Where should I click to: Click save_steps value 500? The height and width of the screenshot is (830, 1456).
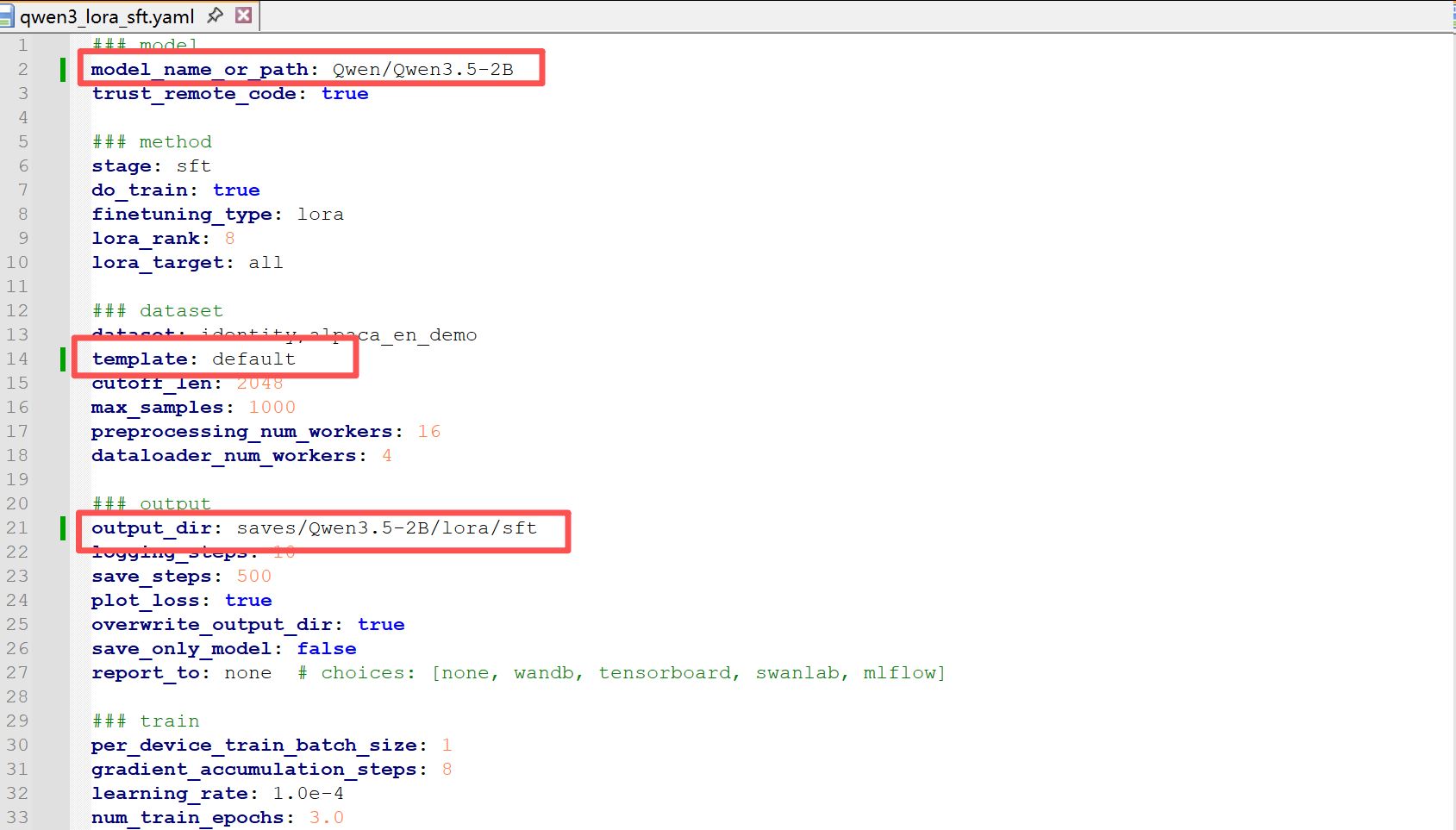(x=254, y=577)
